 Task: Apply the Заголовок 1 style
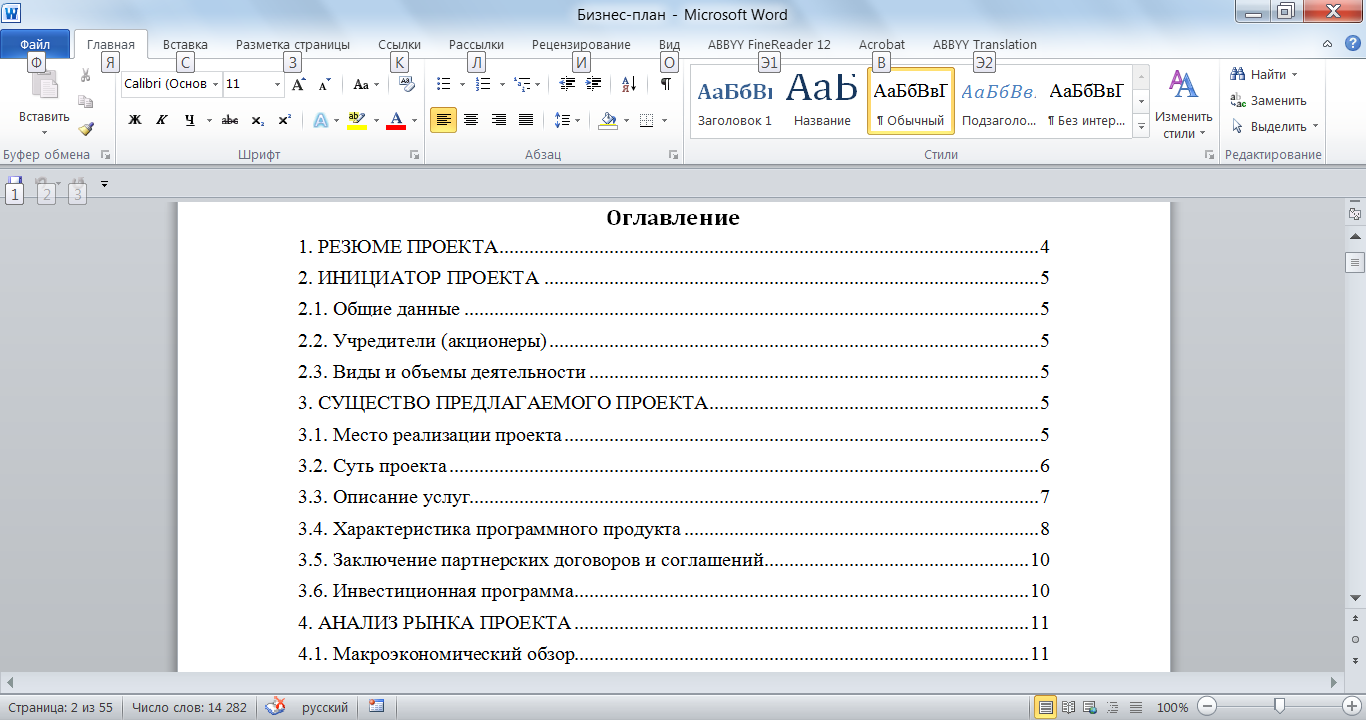pos(734,100)
